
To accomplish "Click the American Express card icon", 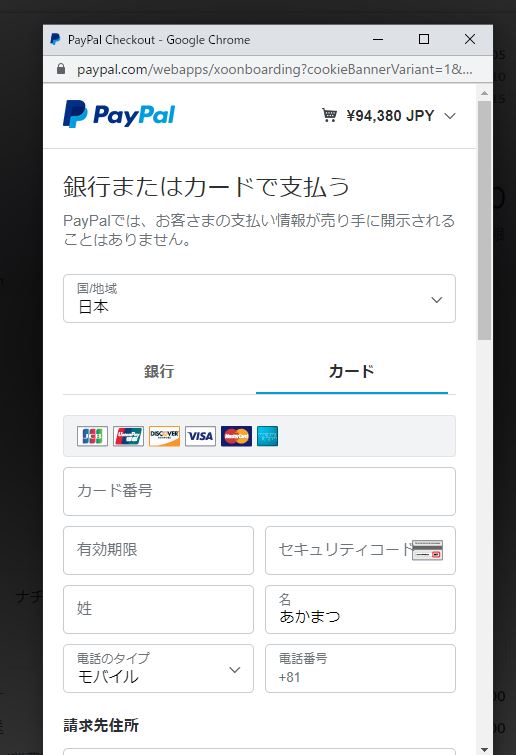I will pyautogui.click(x=267, y=436).
